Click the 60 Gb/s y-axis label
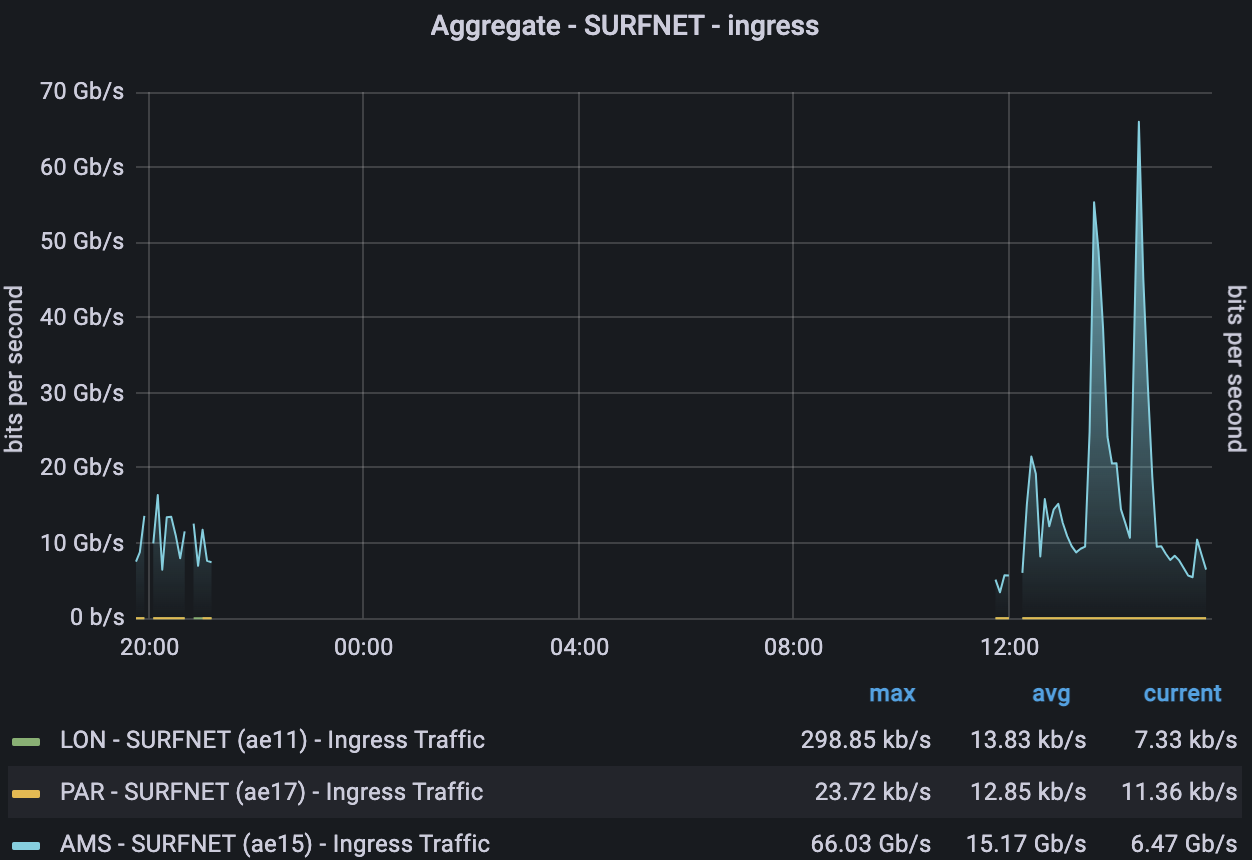 coord(83,167)
